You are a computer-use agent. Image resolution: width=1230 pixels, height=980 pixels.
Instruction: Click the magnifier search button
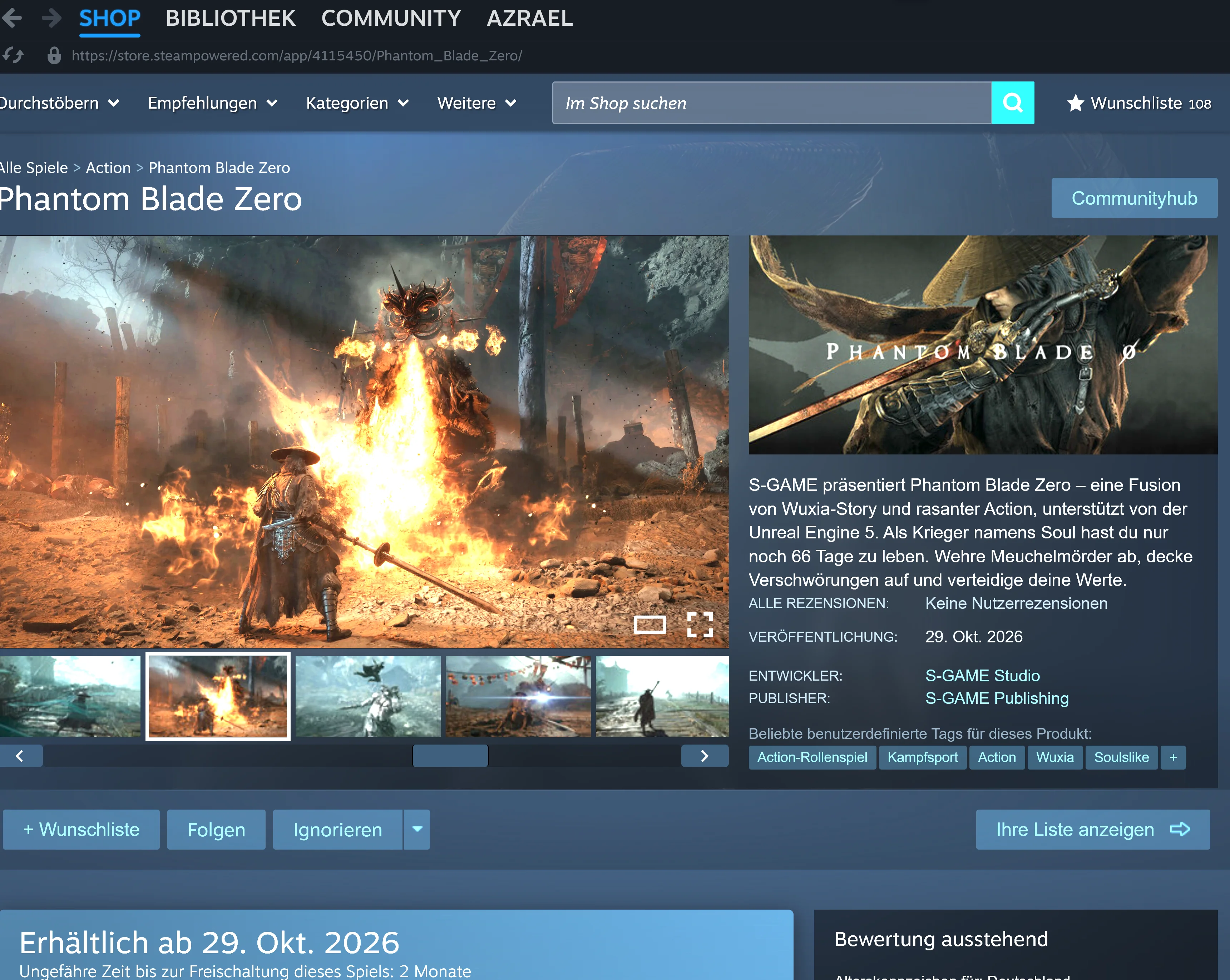pyautogui.click(x=1012, y=103)
